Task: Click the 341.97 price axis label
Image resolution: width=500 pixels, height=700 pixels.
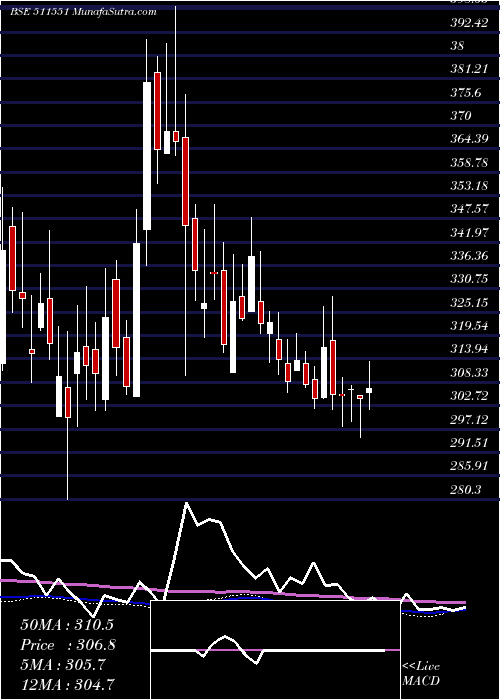Action: [469, 232]
